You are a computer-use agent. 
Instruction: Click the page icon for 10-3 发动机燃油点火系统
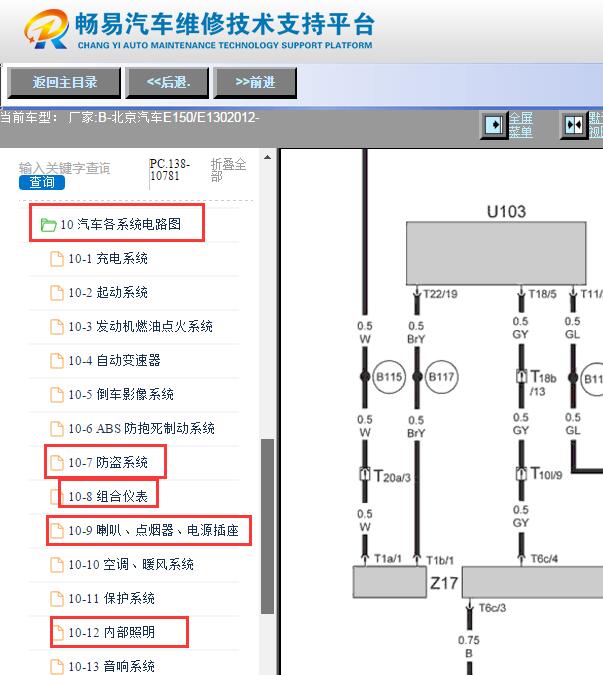57,327
